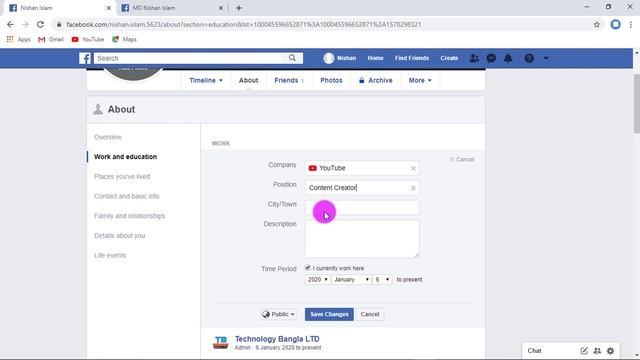Open Maps bookmark

pyautogui.click(x=124, y=39)
